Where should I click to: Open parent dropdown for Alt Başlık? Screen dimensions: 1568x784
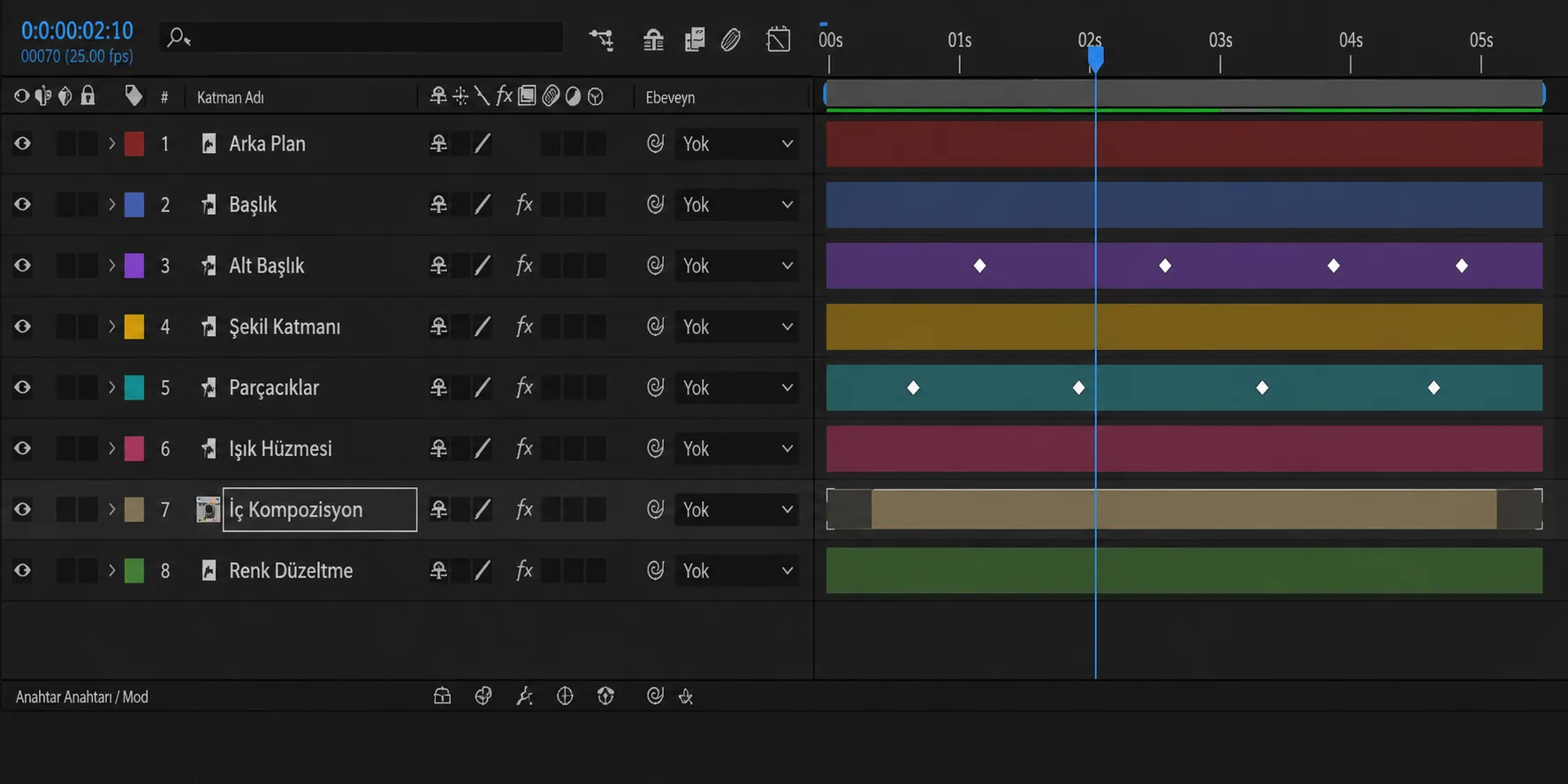click(737, 265)
